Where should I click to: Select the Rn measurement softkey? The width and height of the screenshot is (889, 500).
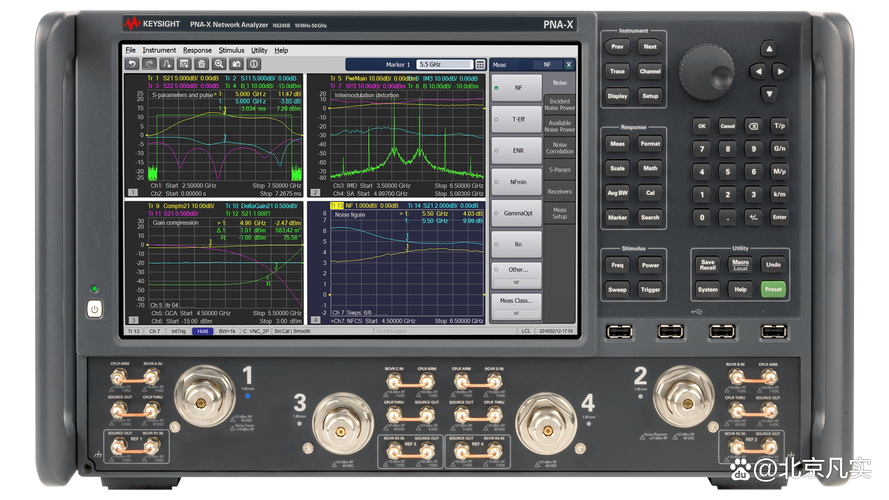pos(517,244)
